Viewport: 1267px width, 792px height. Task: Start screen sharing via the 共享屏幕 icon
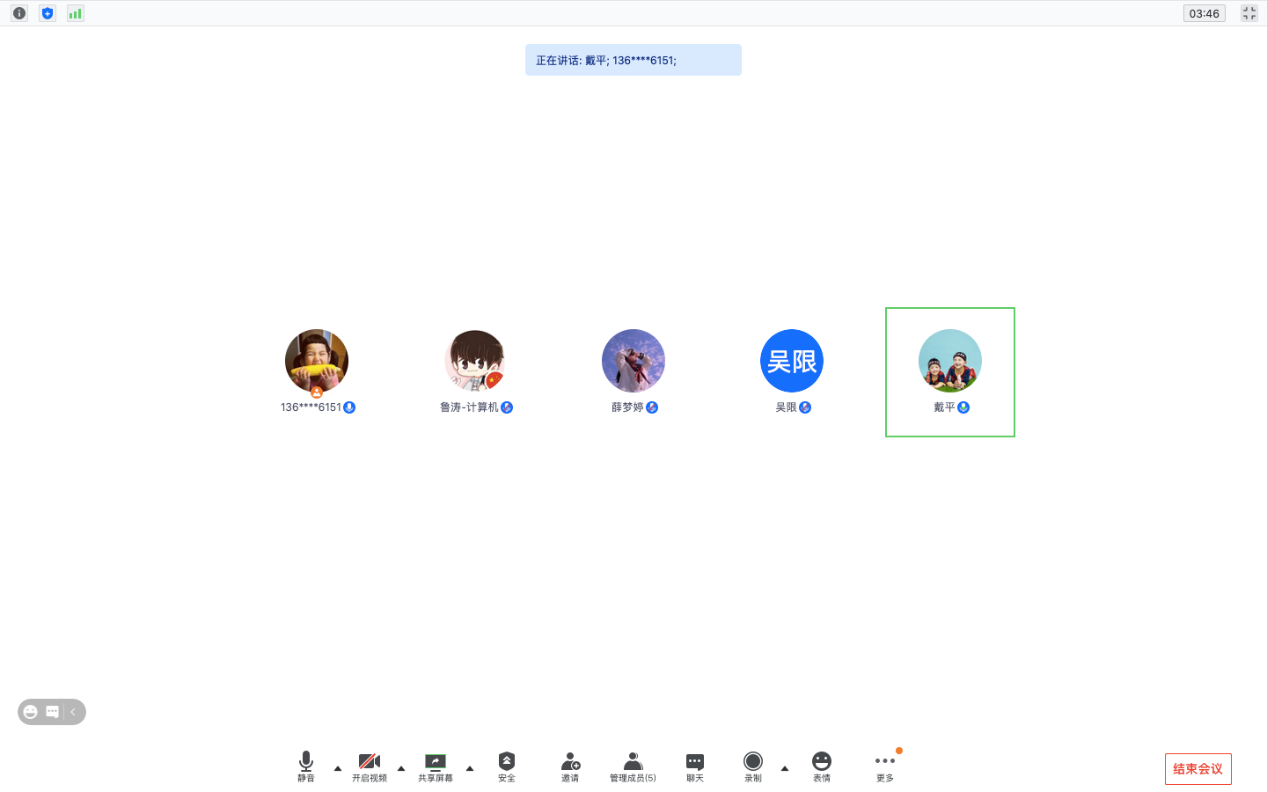tap(435, 762)
